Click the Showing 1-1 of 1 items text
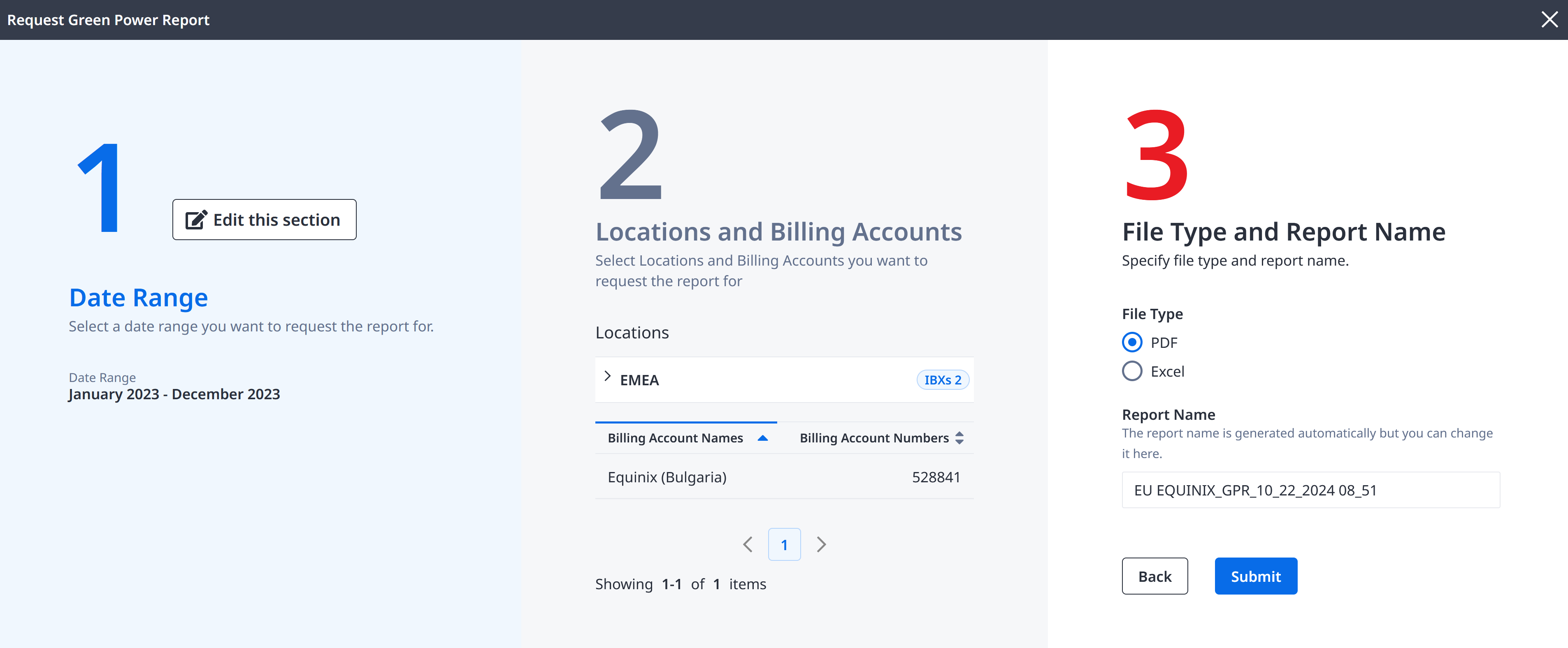 (681, 584)
